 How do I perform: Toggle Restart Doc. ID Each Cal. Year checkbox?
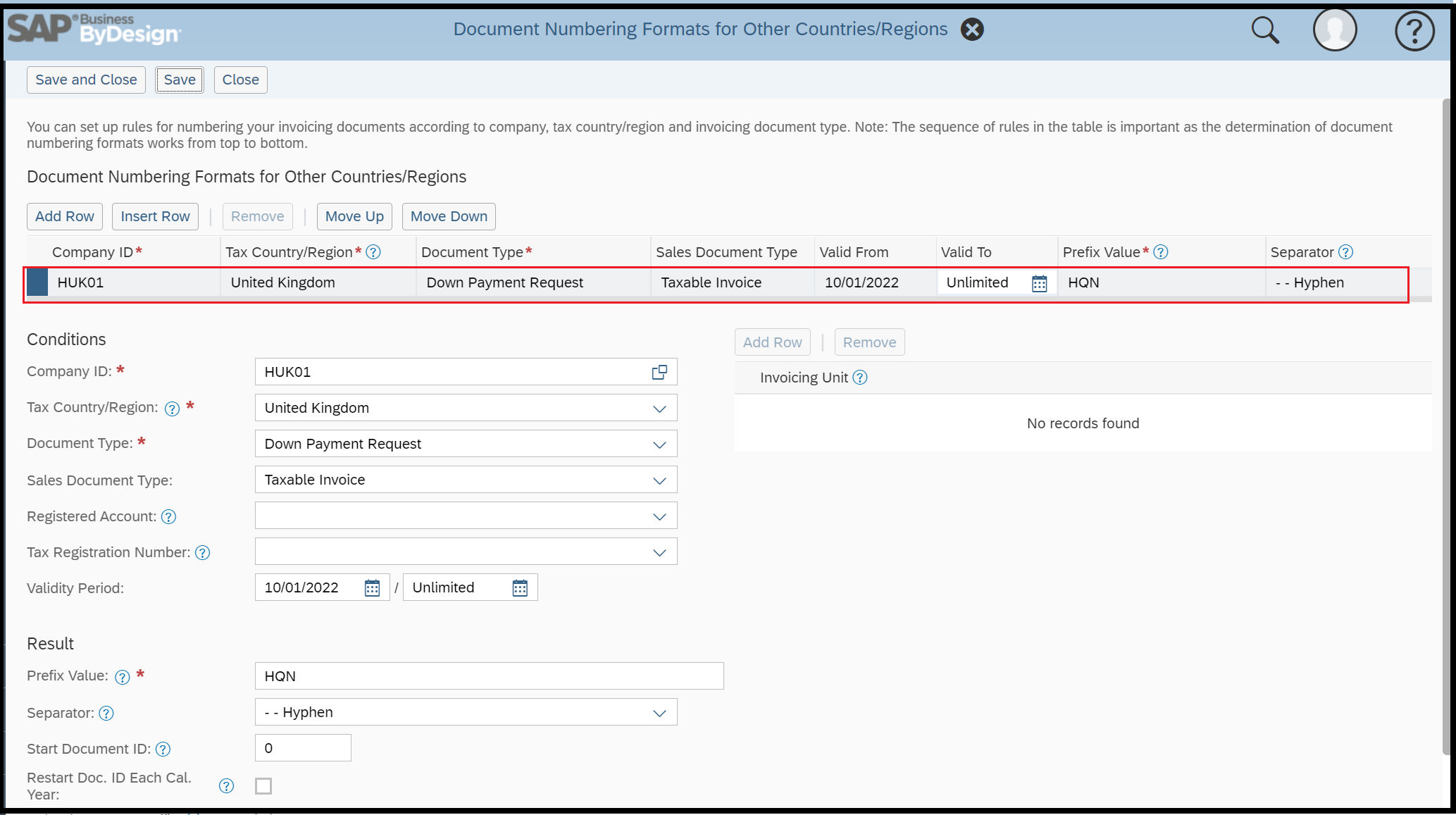pos(263,785)
